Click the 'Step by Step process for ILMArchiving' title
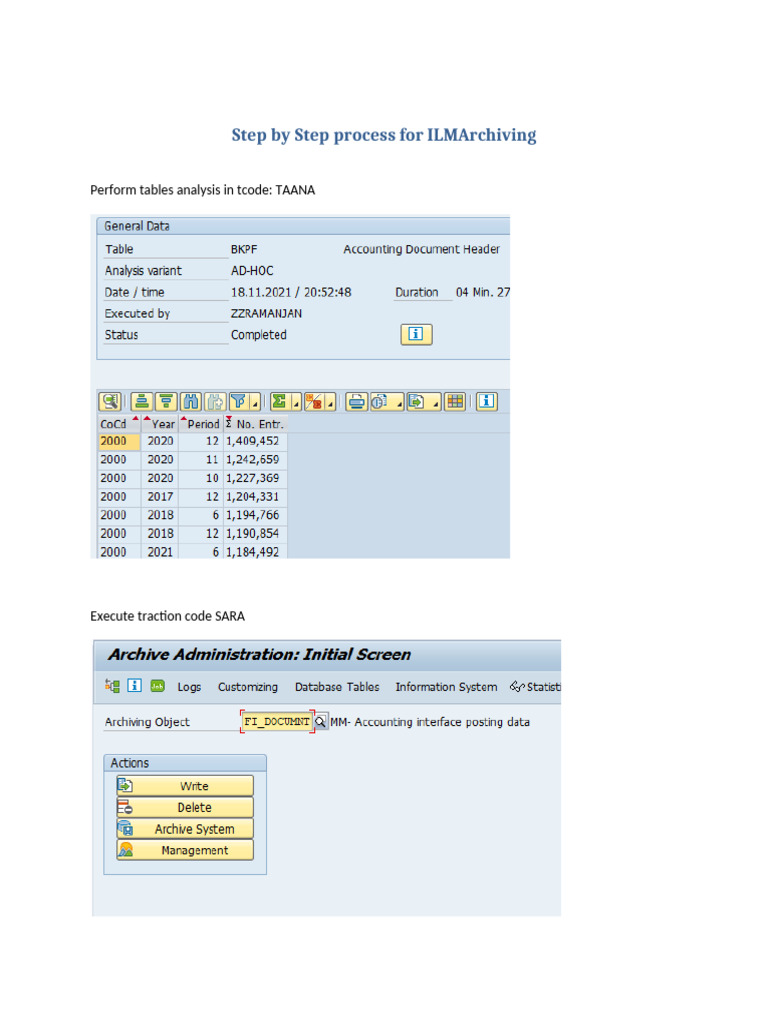768x1024 pixels. click(384, 135)
